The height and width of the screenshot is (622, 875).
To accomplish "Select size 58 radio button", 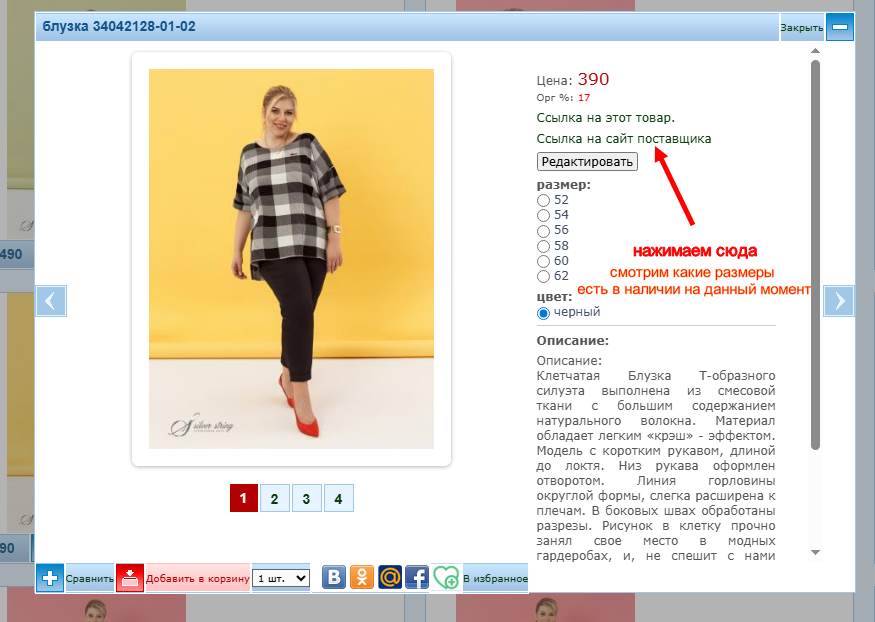I will pos(543,246).
